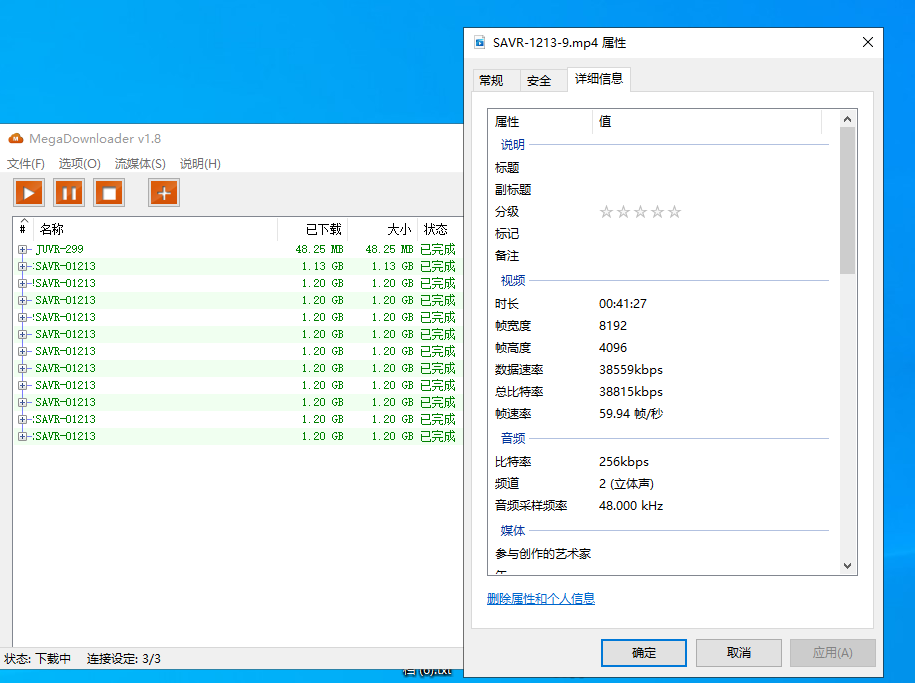Select the JUVR-299 row name

click(60, 249)
